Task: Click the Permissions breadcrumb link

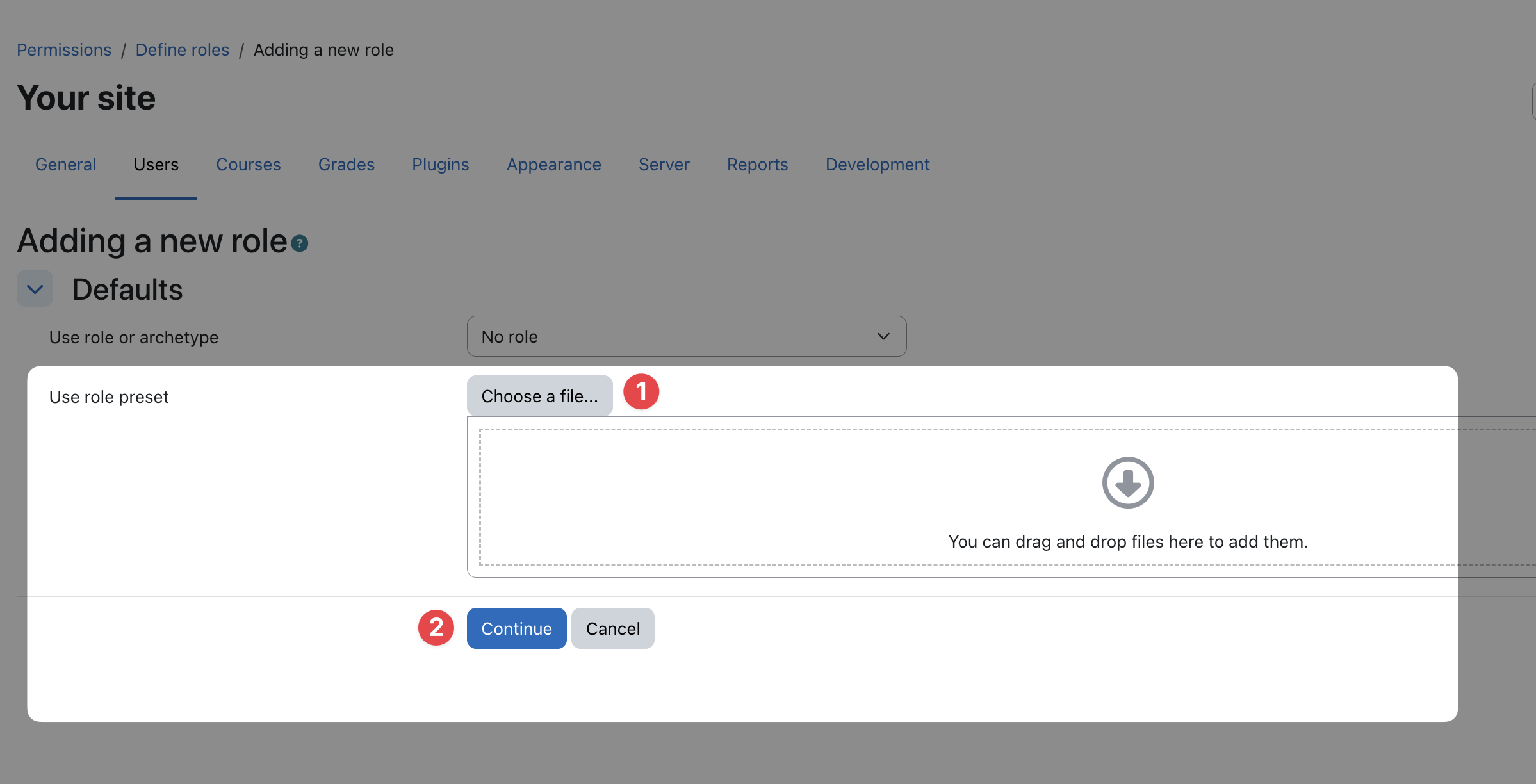Action: tap(64, 50)
